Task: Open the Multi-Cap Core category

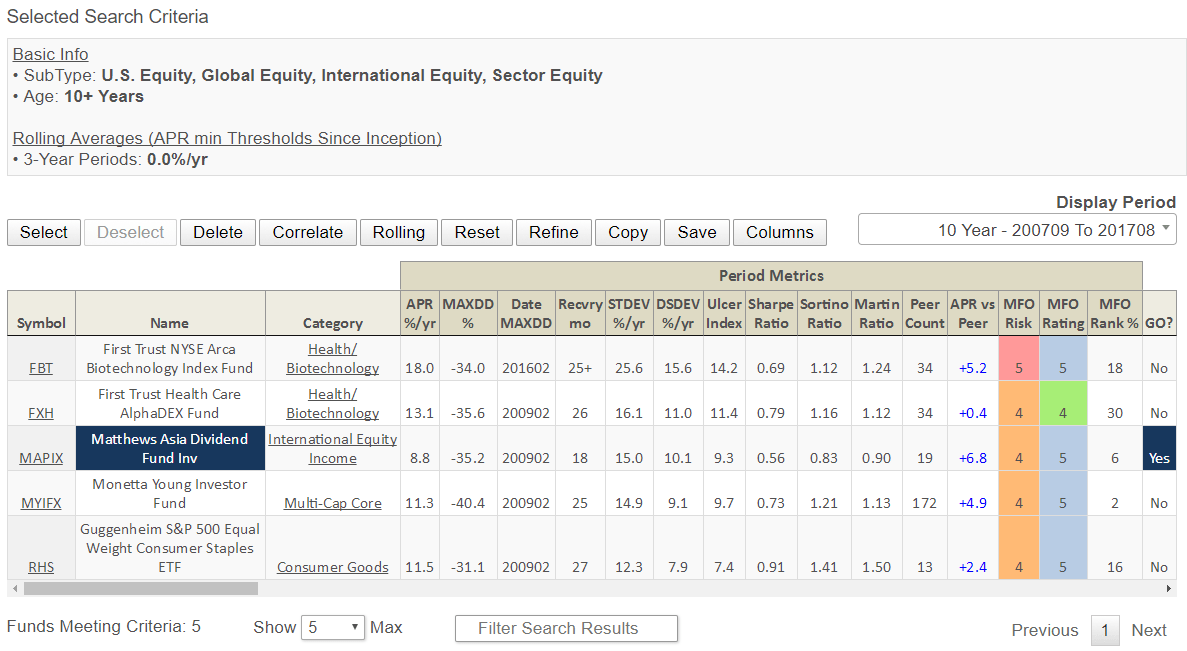Action: [x=332, y=502]
